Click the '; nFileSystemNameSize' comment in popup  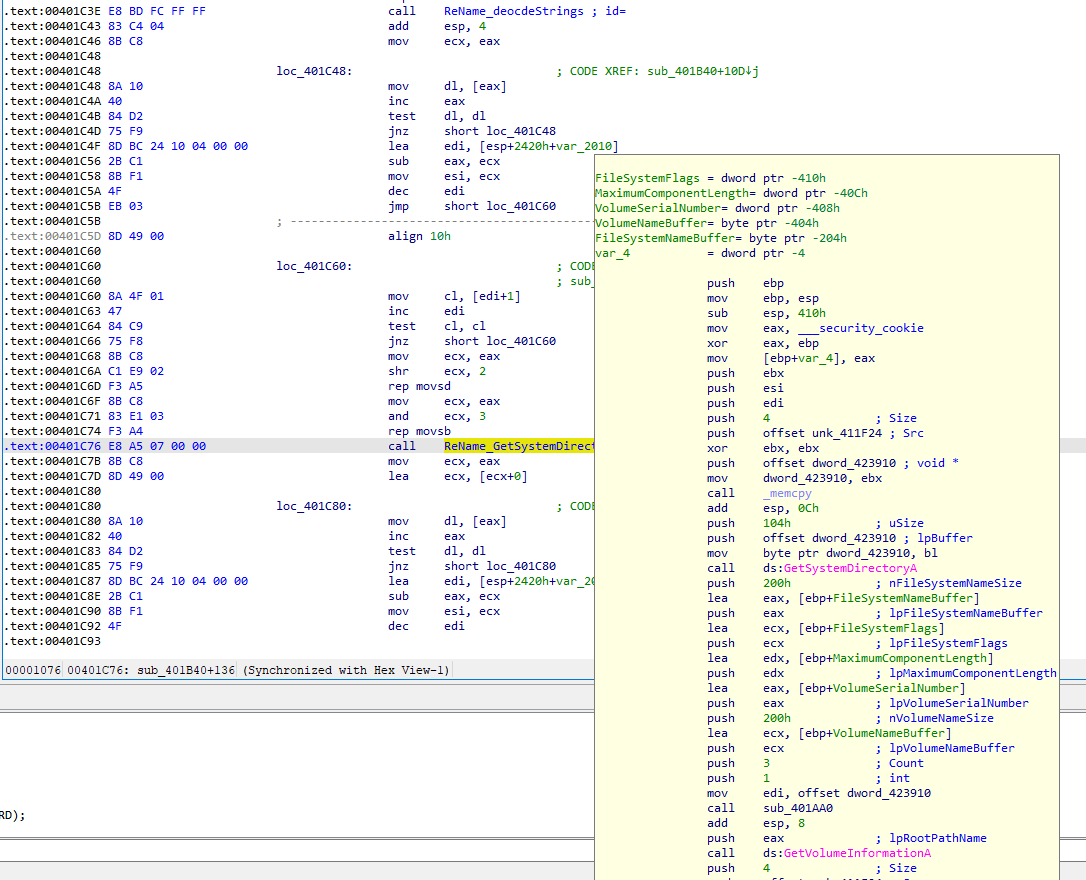tap(949, 583)
